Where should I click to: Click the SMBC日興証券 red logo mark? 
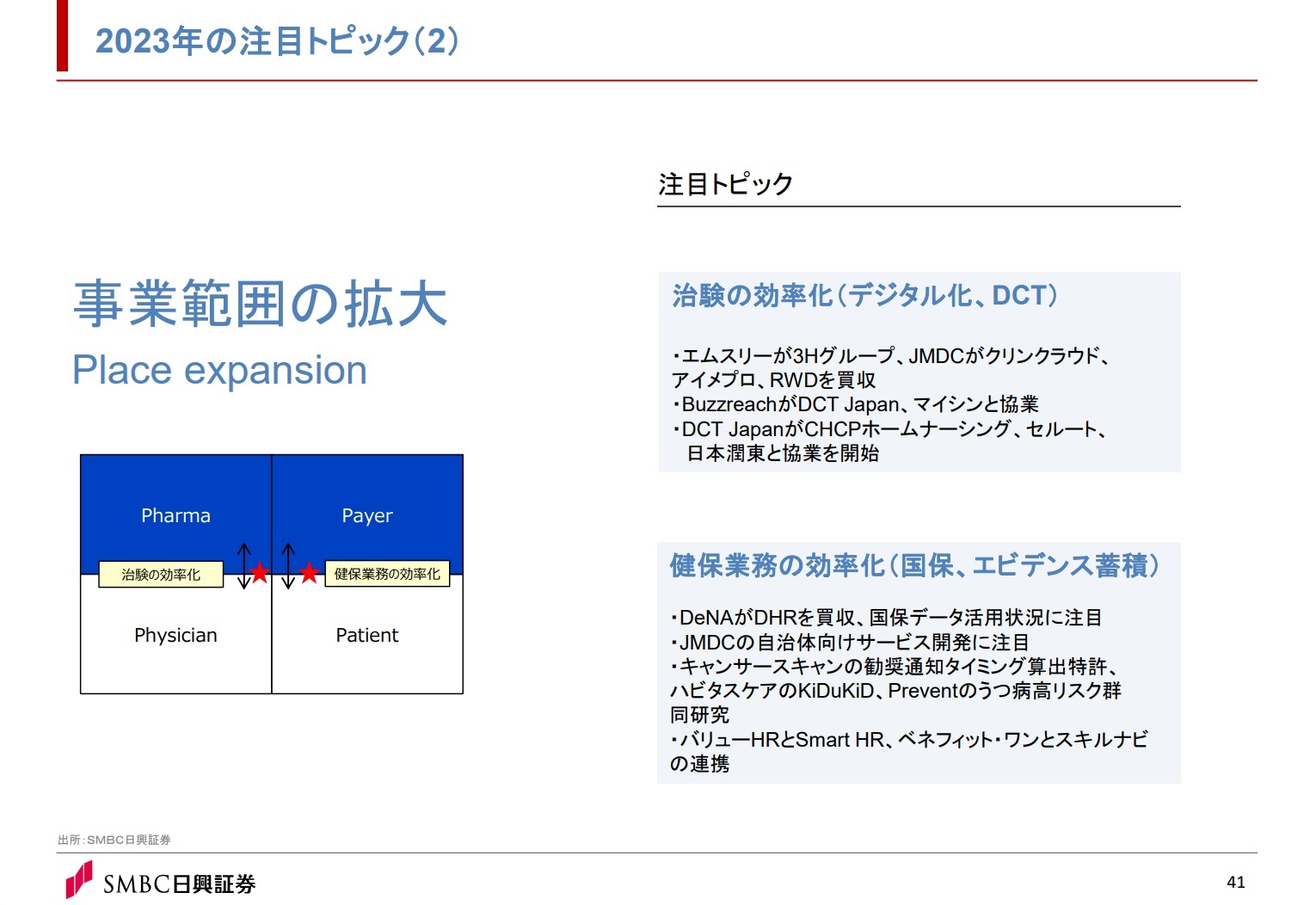coord(78,880)
